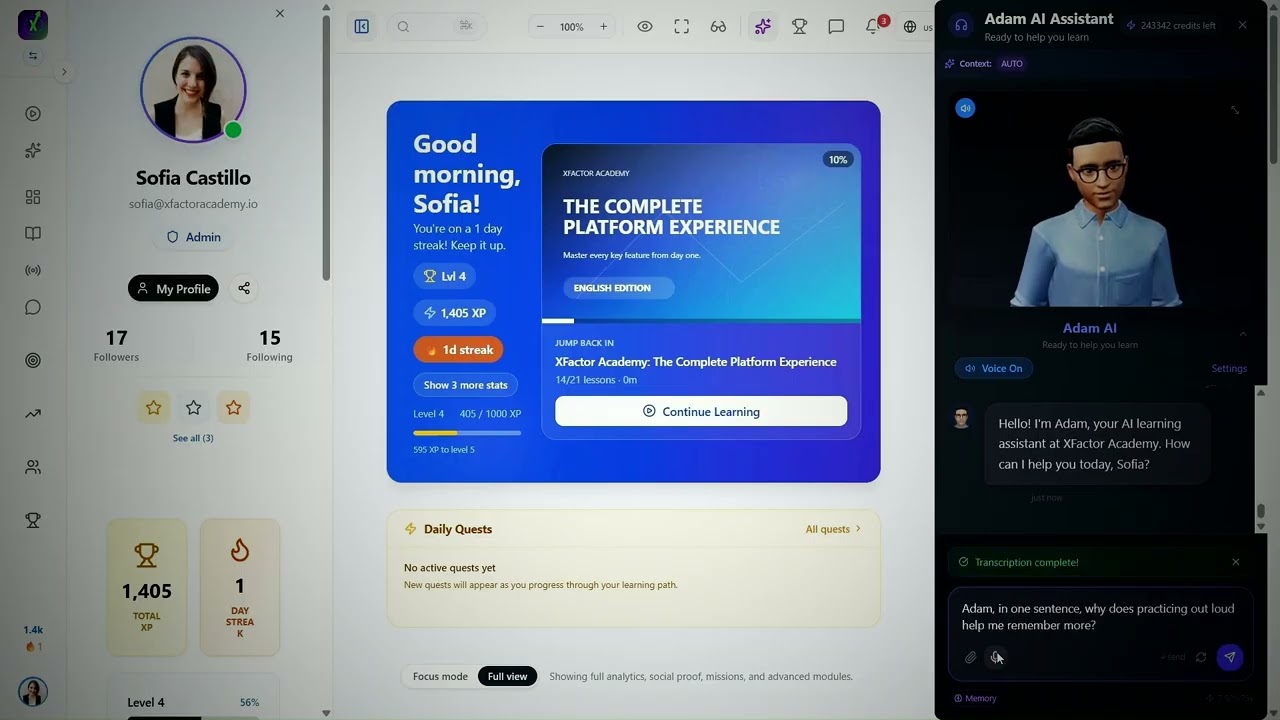Viewport: 1280px width, 720px height.
Task: Open Memory link below chat input
Action: (x=975, y=698)
